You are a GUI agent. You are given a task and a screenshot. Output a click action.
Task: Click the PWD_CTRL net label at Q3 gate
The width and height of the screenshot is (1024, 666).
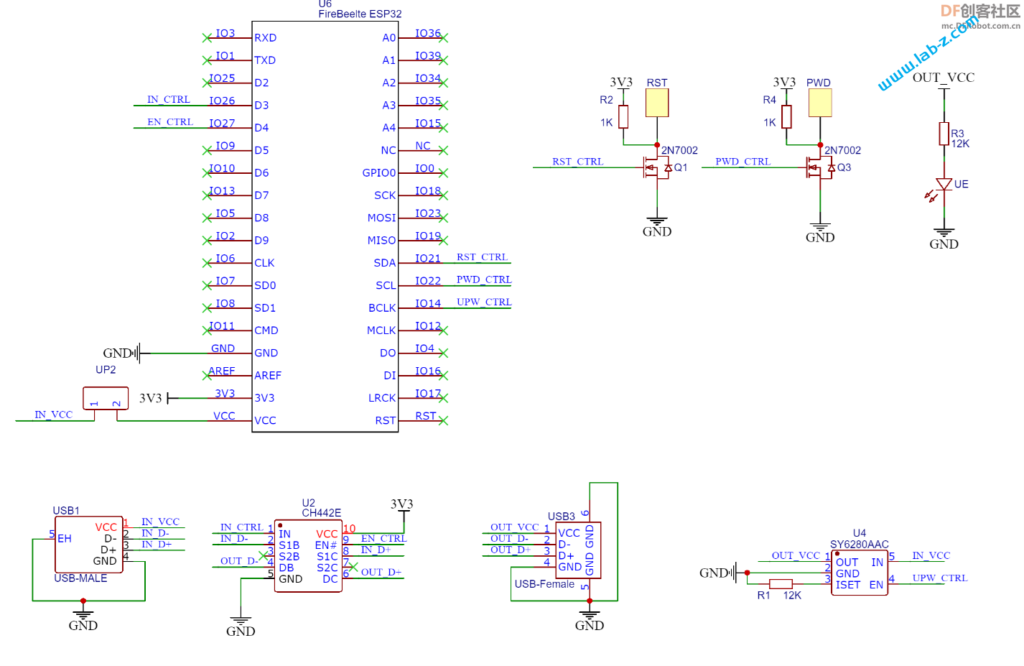[743, 161]
